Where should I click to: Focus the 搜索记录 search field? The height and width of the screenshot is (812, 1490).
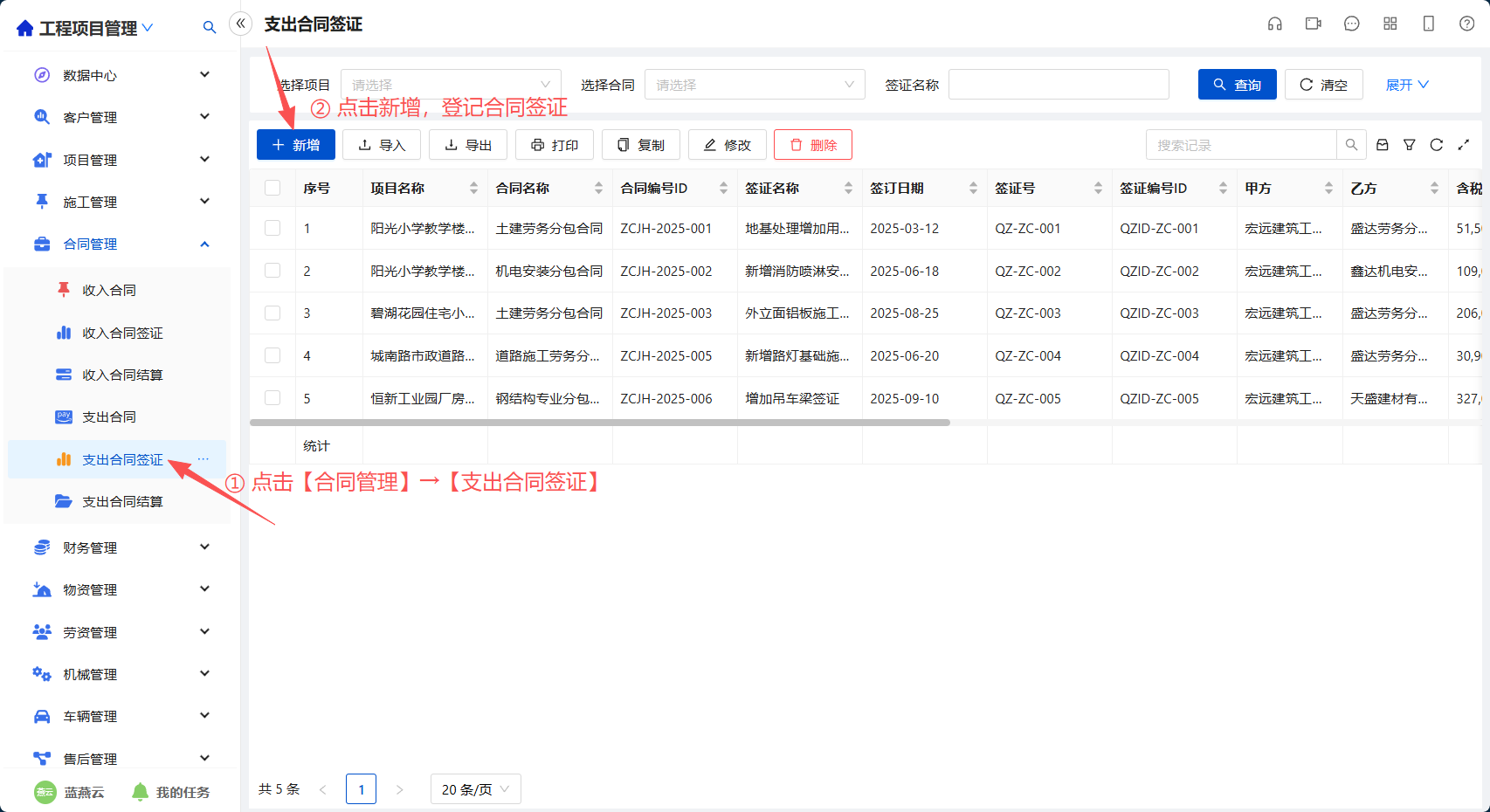tap(1241, 145)
